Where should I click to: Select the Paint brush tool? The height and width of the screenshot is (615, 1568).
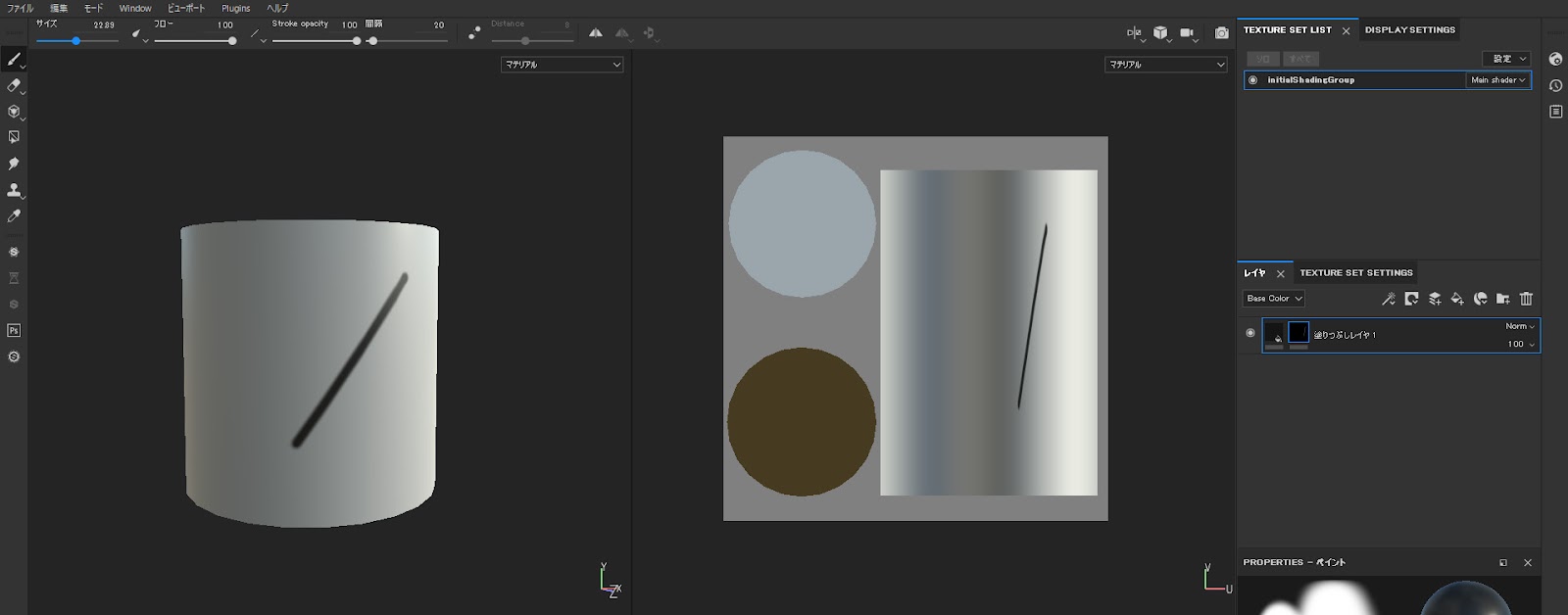tap(14, 60)
